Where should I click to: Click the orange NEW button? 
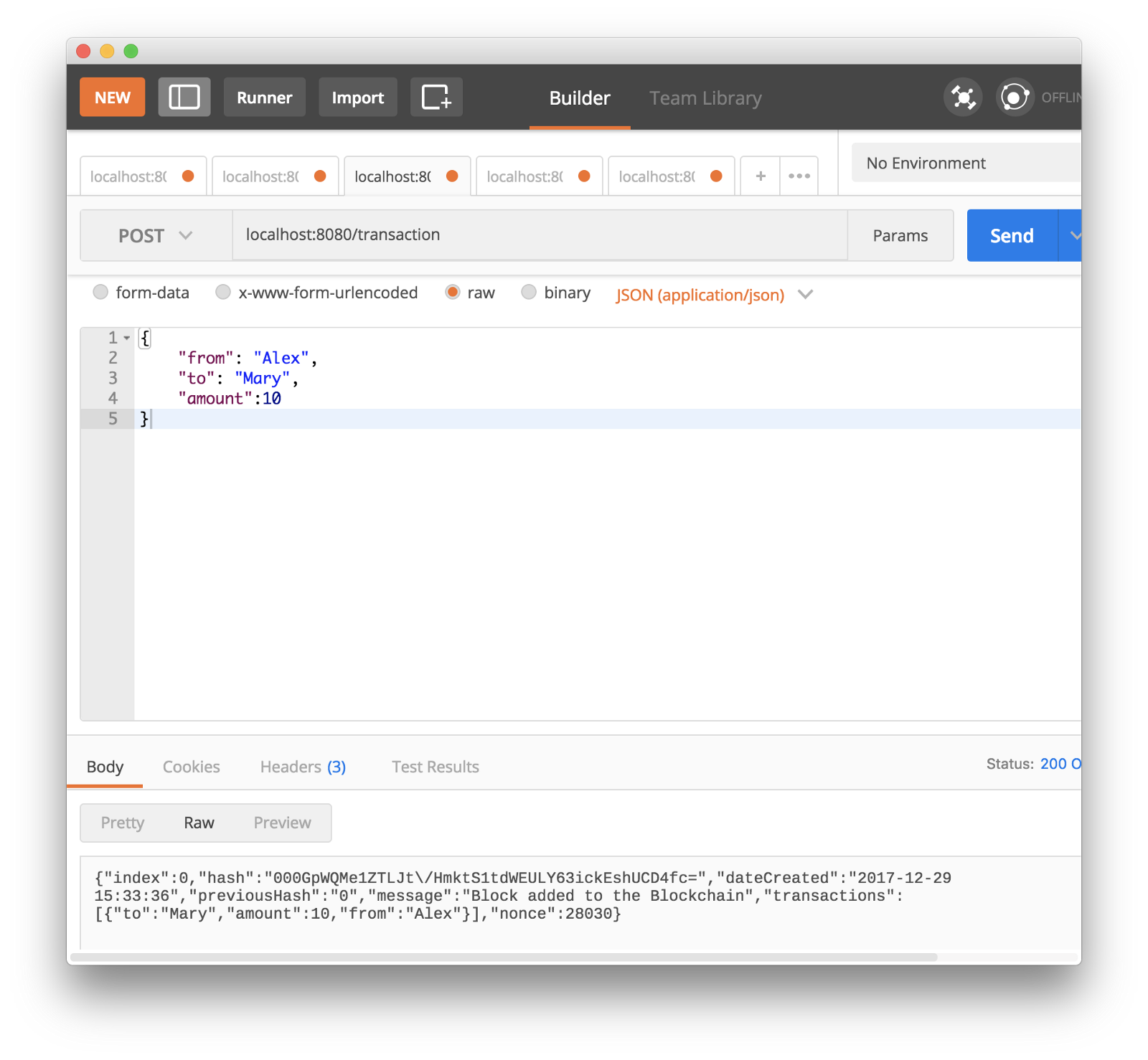click(113, 97)
